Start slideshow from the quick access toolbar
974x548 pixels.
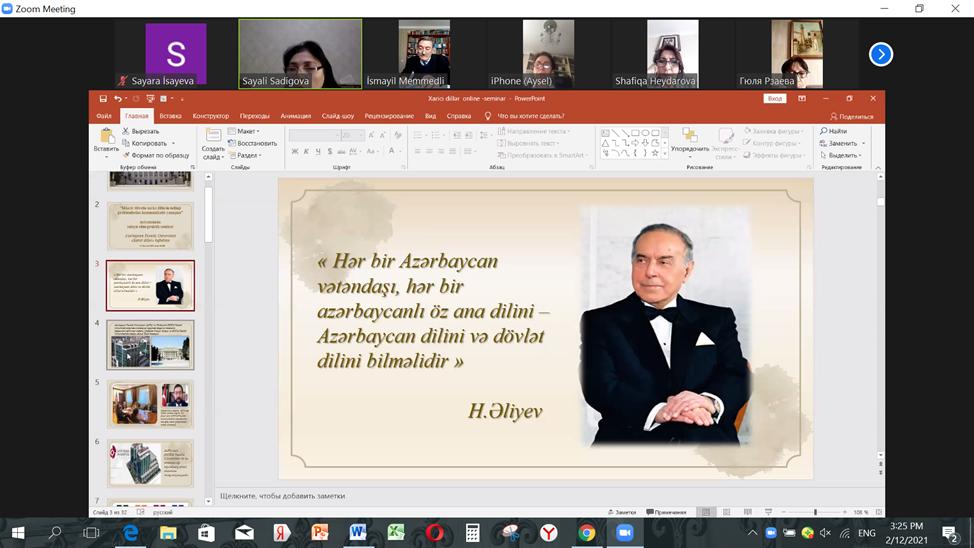point(150,99)
